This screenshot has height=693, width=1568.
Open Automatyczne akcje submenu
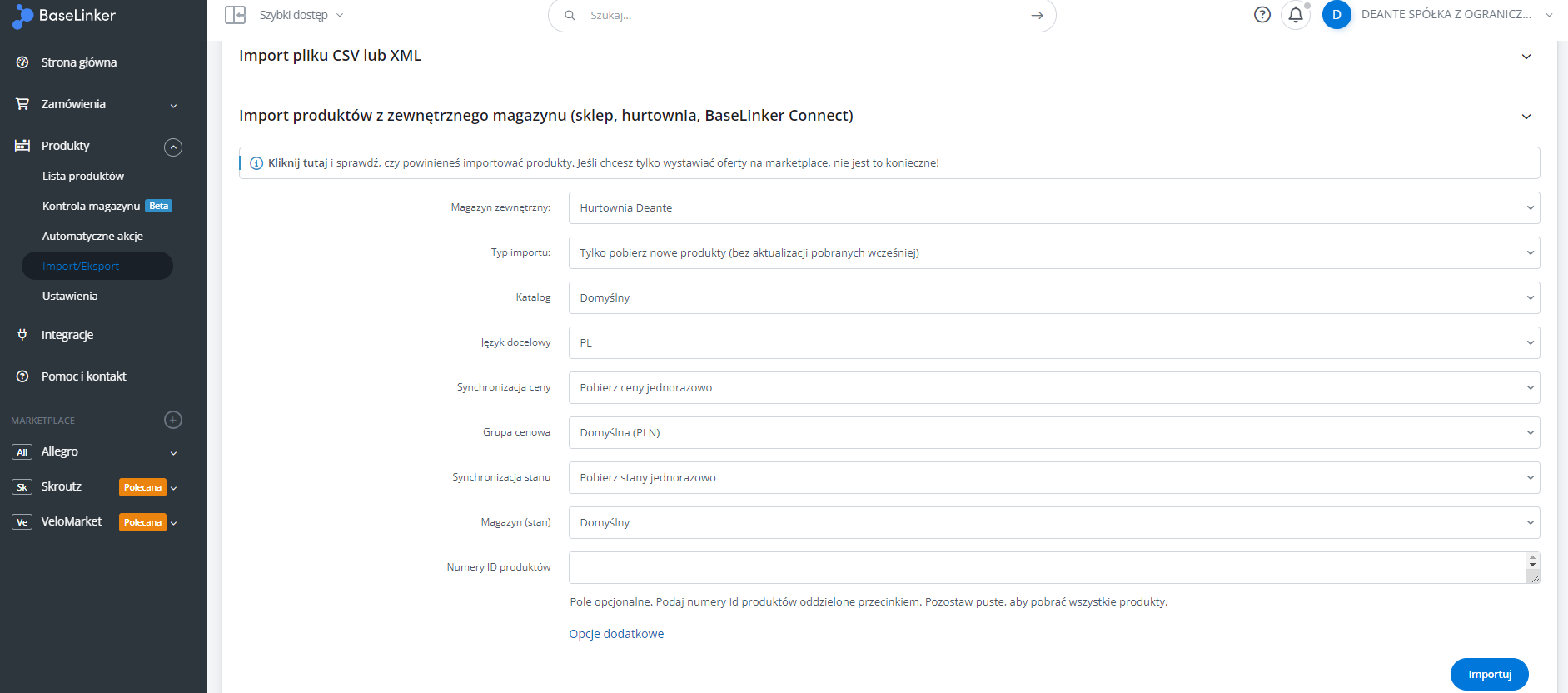[x=92, y=236]
